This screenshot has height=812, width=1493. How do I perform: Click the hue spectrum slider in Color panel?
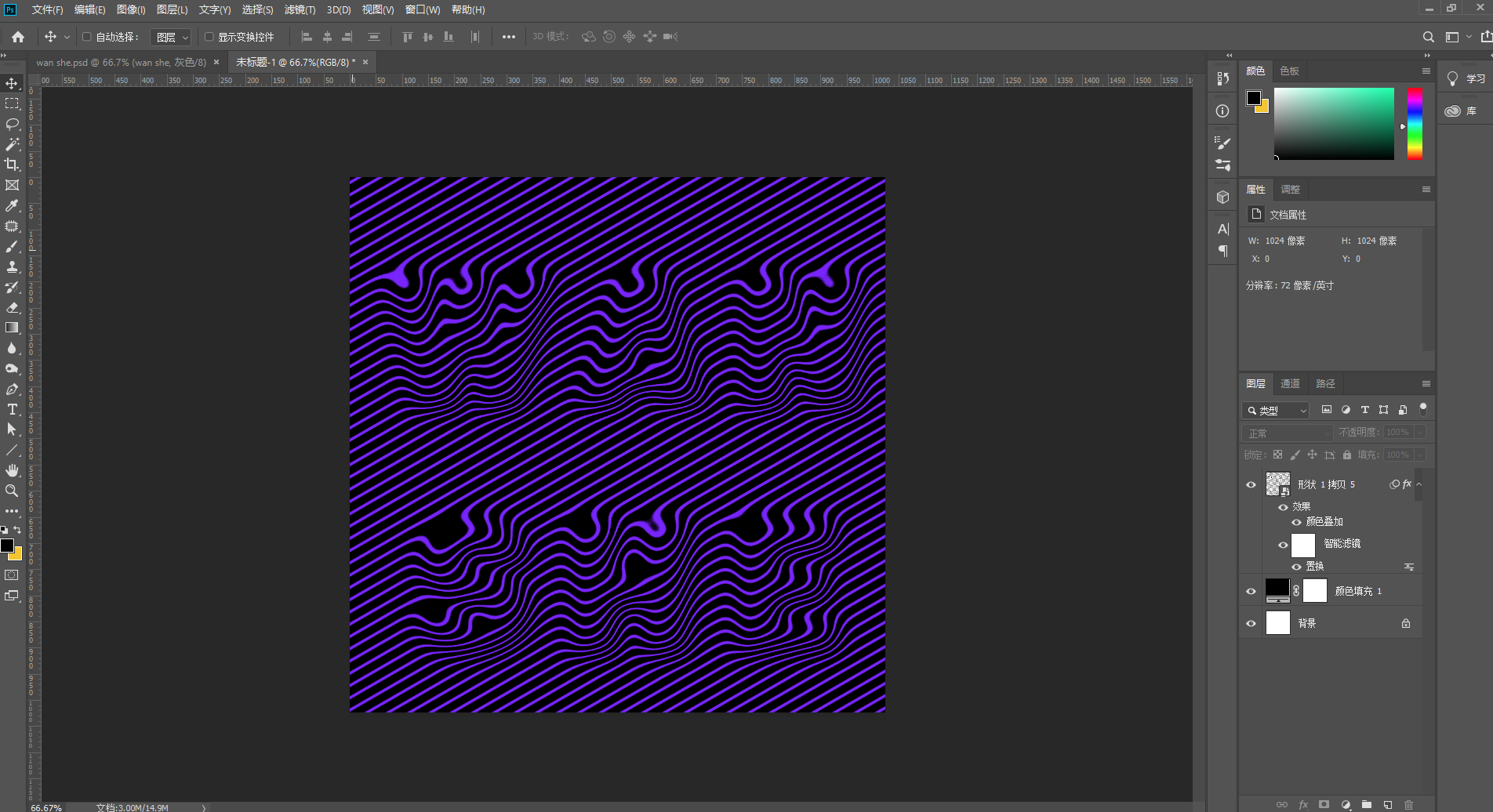click(1415, 123)
